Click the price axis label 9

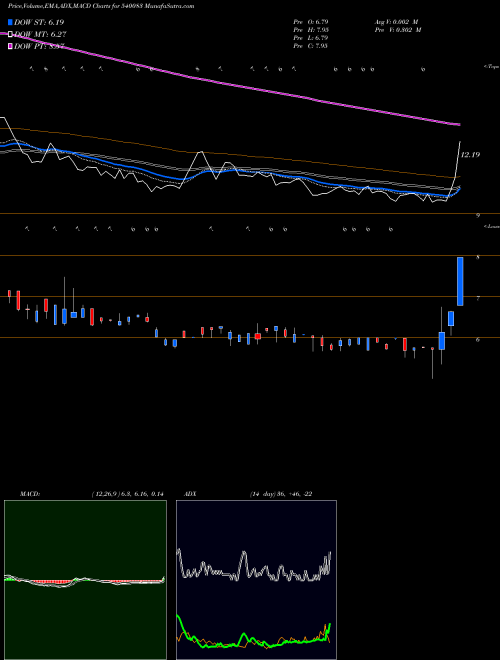coord(478,216)
